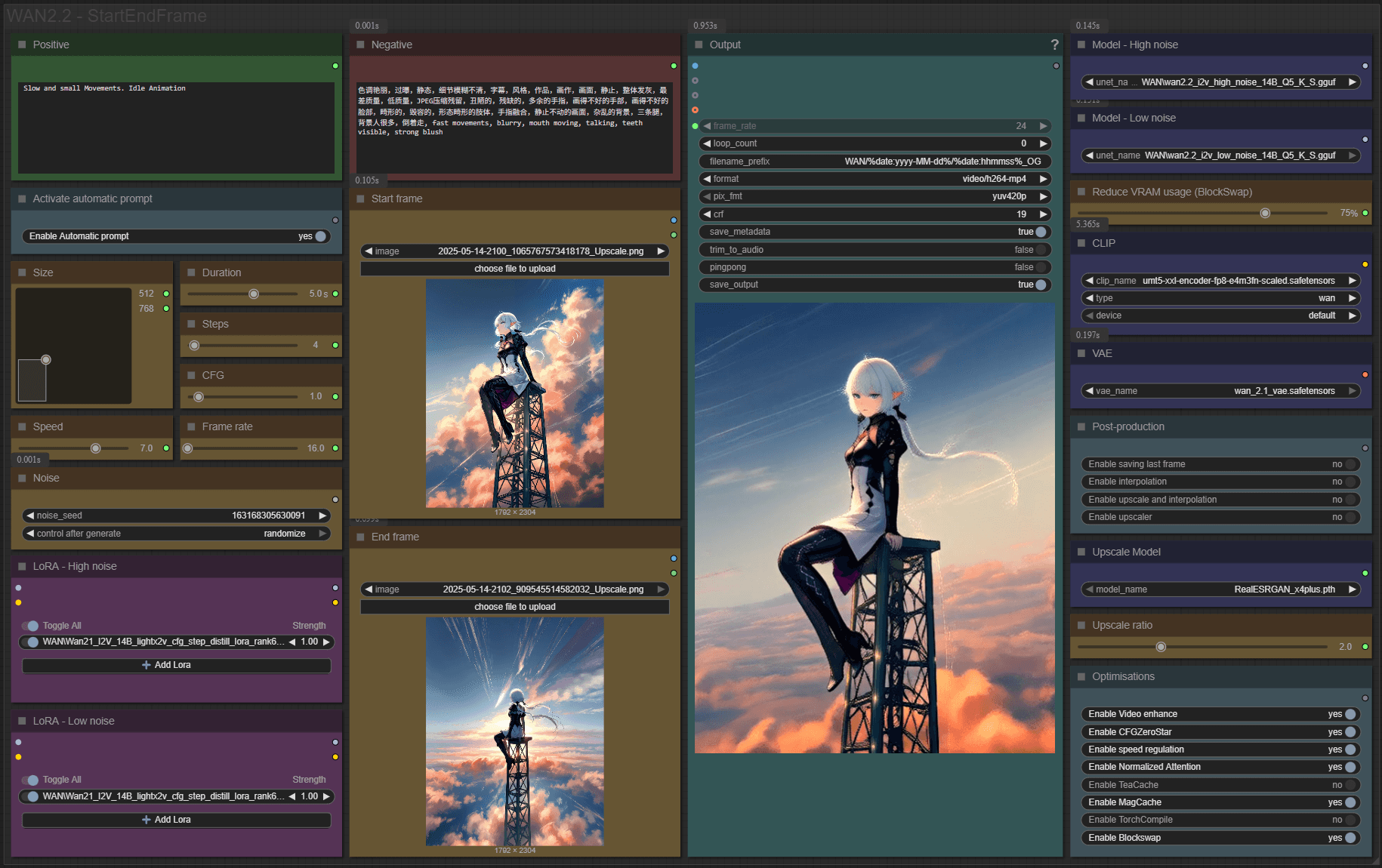1382x868 pixels.
Task: Click the Positive node collapse square icon
Action: [x=22, y=45]
